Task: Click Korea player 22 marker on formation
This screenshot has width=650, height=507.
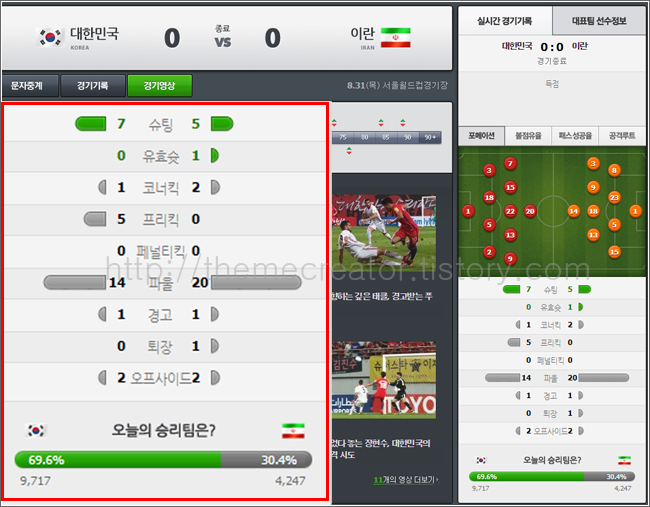Action: (510, 211)
